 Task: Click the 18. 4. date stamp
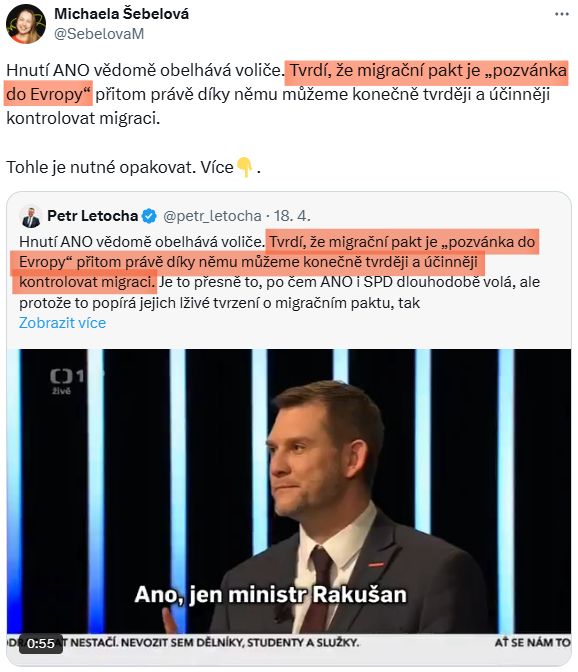coord(292,216)
